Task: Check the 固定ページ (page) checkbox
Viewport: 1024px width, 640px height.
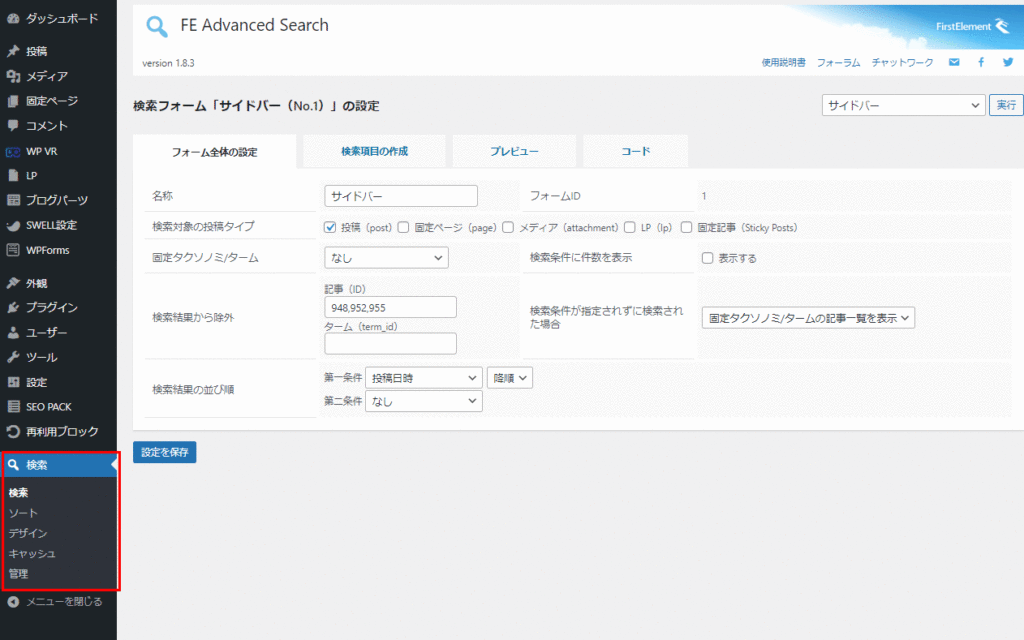Action: [403, 227]
